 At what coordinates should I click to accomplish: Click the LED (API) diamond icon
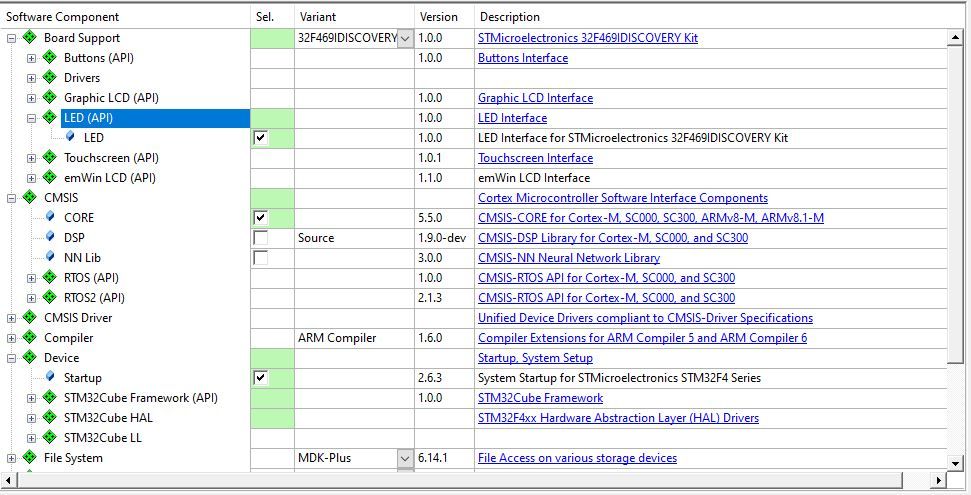point(50,117)
